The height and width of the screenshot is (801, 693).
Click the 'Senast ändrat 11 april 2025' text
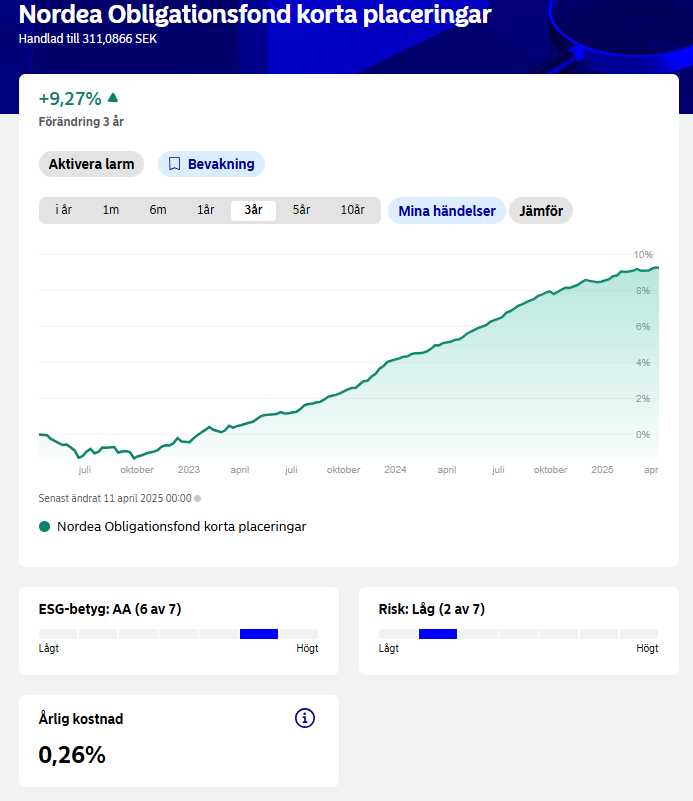click(115, 498)
